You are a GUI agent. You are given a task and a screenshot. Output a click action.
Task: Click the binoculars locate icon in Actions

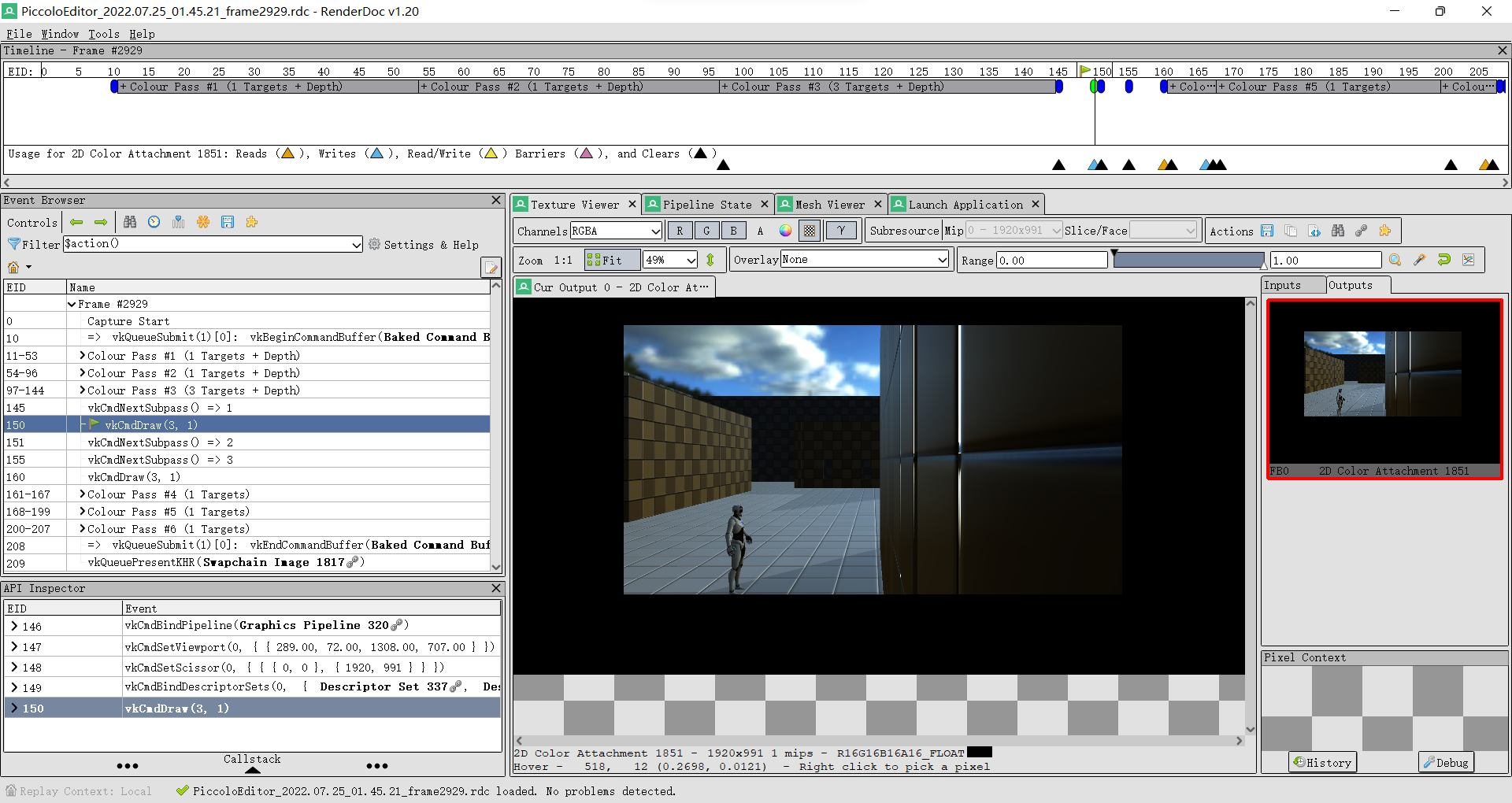1338,231
